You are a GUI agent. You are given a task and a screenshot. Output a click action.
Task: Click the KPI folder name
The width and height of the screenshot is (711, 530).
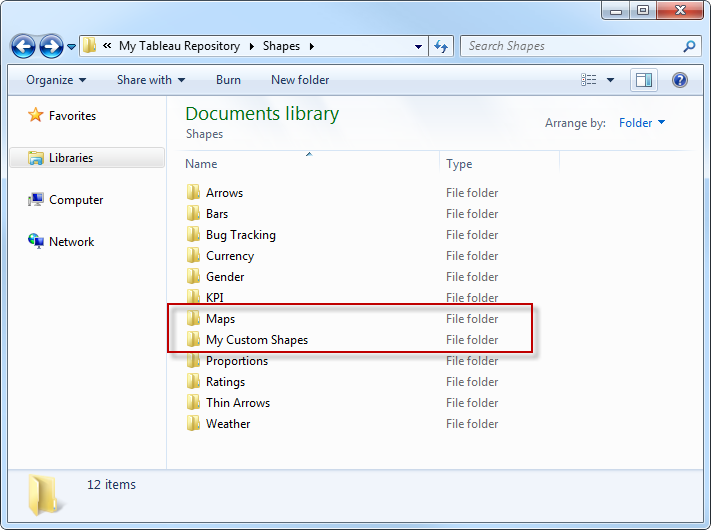click(x=214, y=297)
